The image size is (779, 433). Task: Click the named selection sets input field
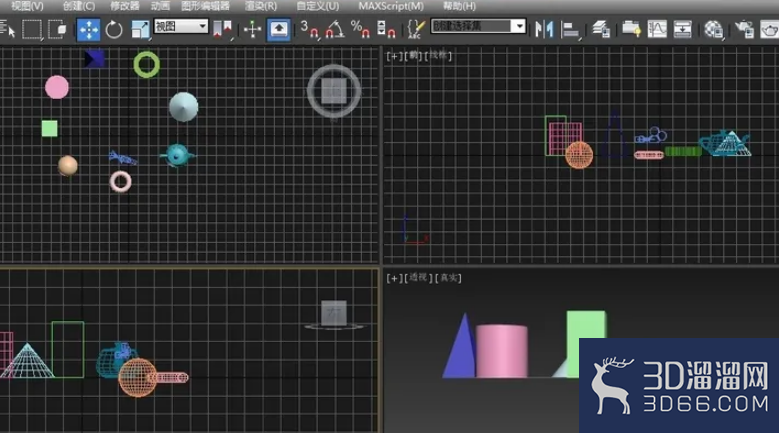(471, 26)
